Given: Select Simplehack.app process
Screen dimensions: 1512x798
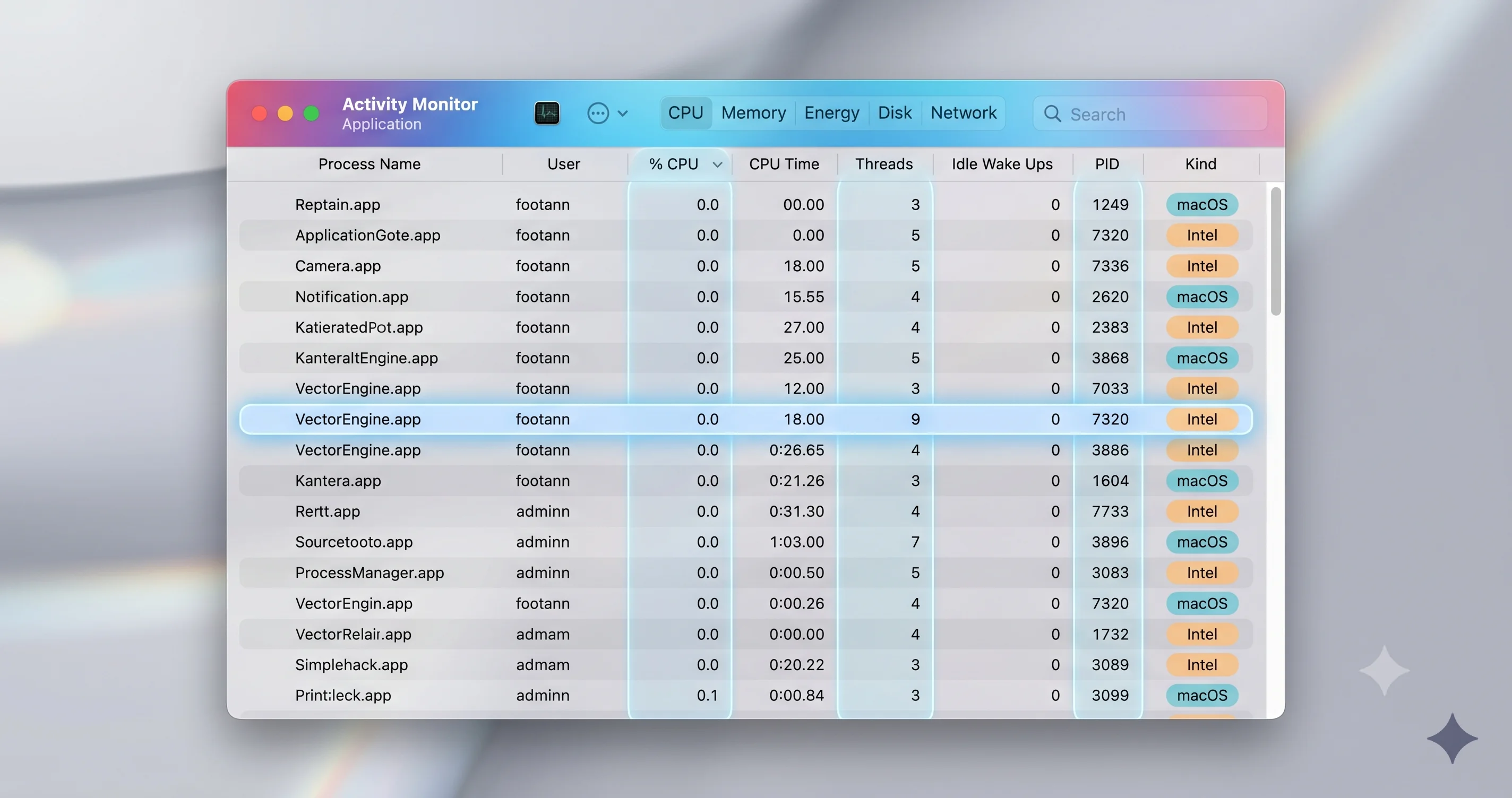Looking at the screenshot, I should pos(745,665).
